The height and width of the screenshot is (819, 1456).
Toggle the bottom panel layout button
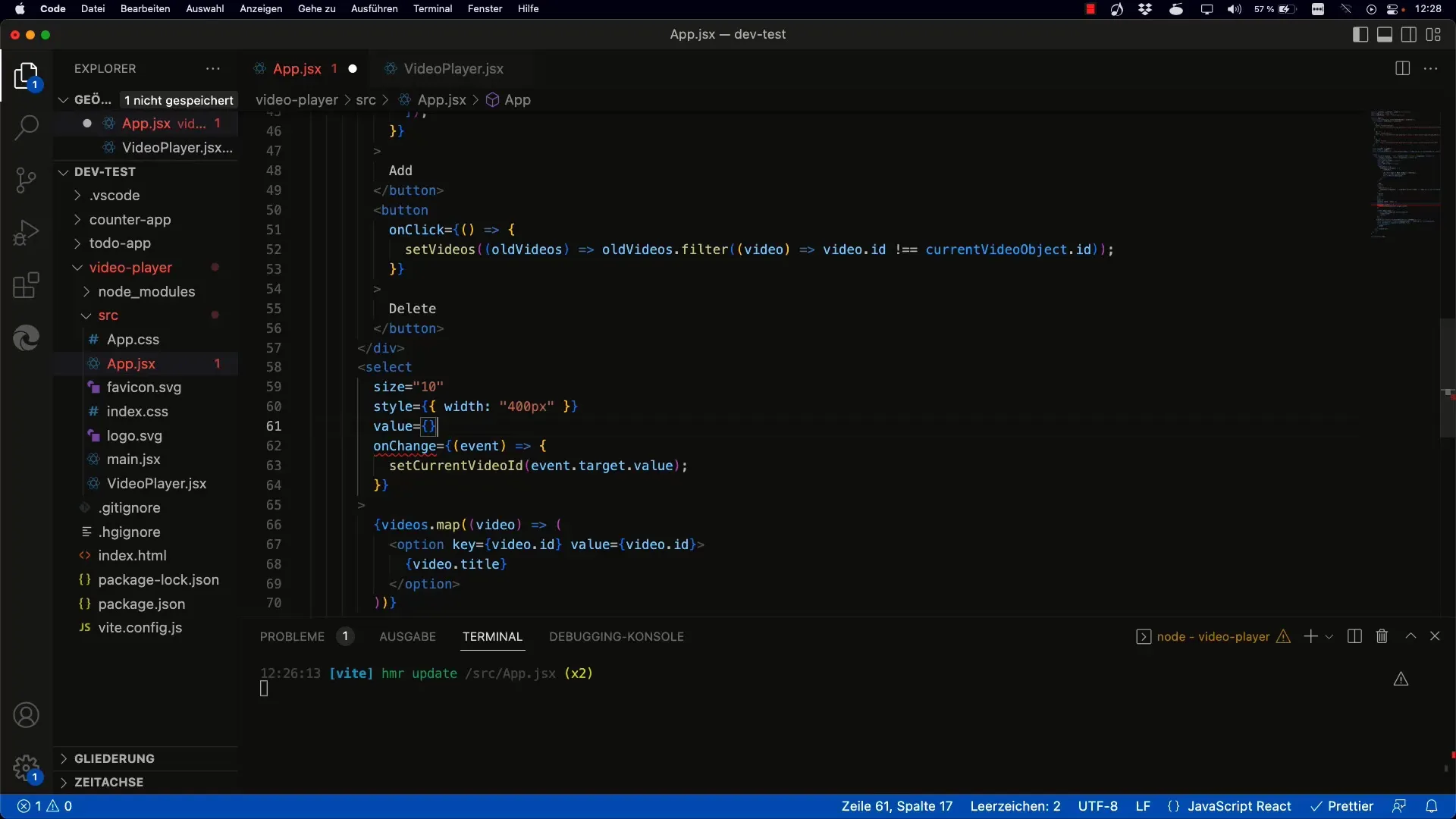point(1385,35)
